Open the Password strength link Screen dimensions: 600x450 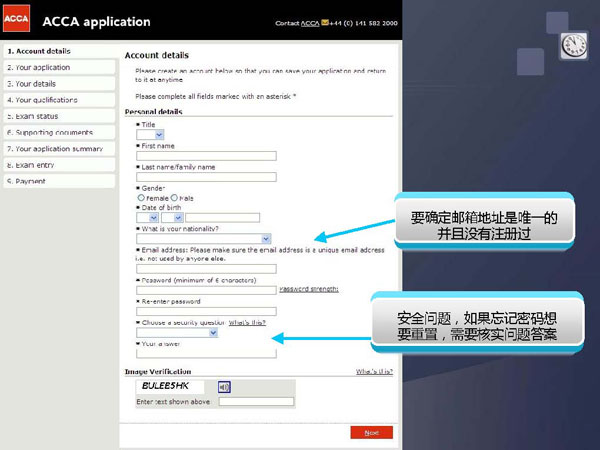(x=309, y=289)
